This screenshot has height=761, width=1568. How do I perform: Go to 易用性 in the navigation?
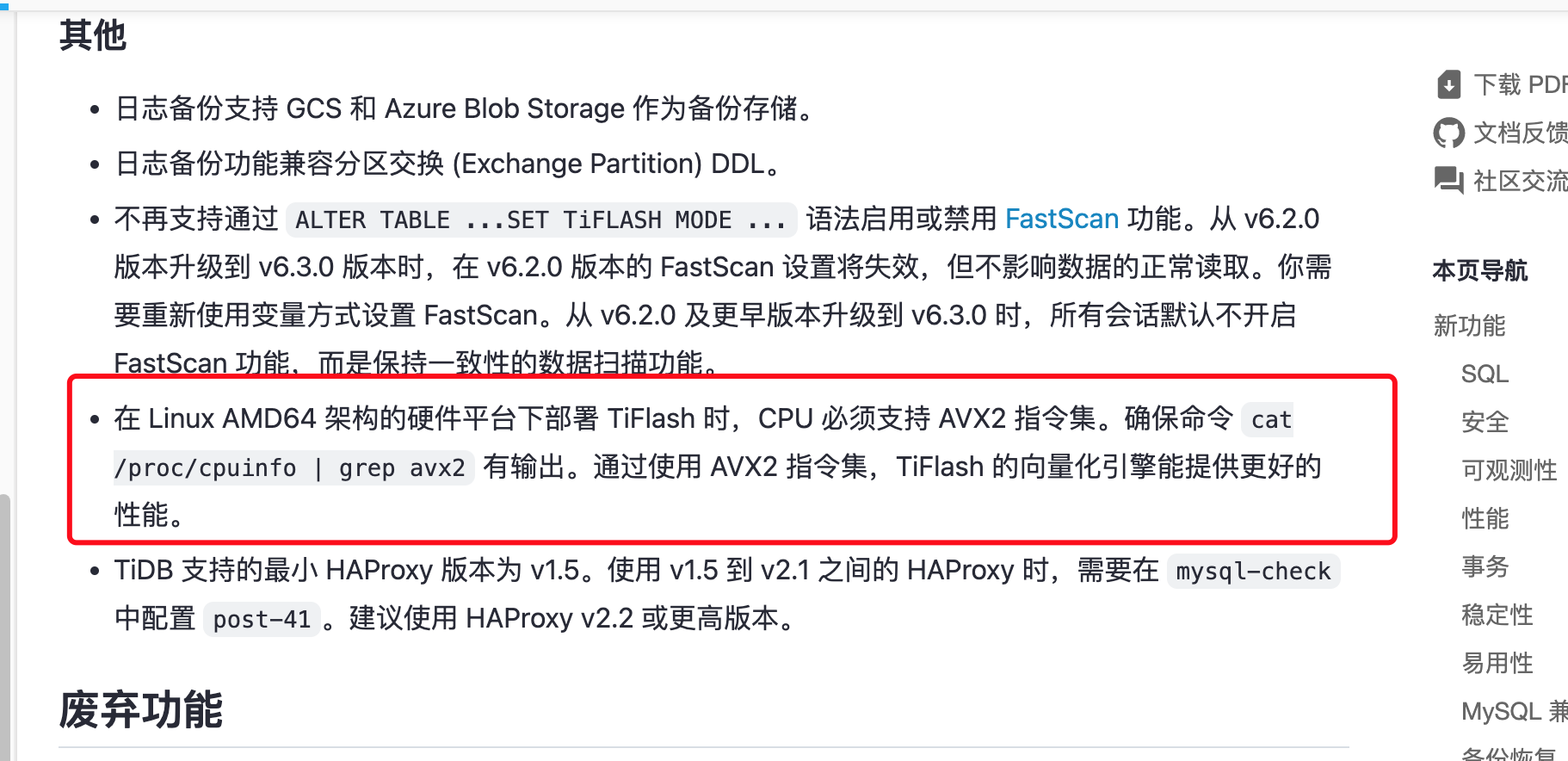pos(1497,663)
